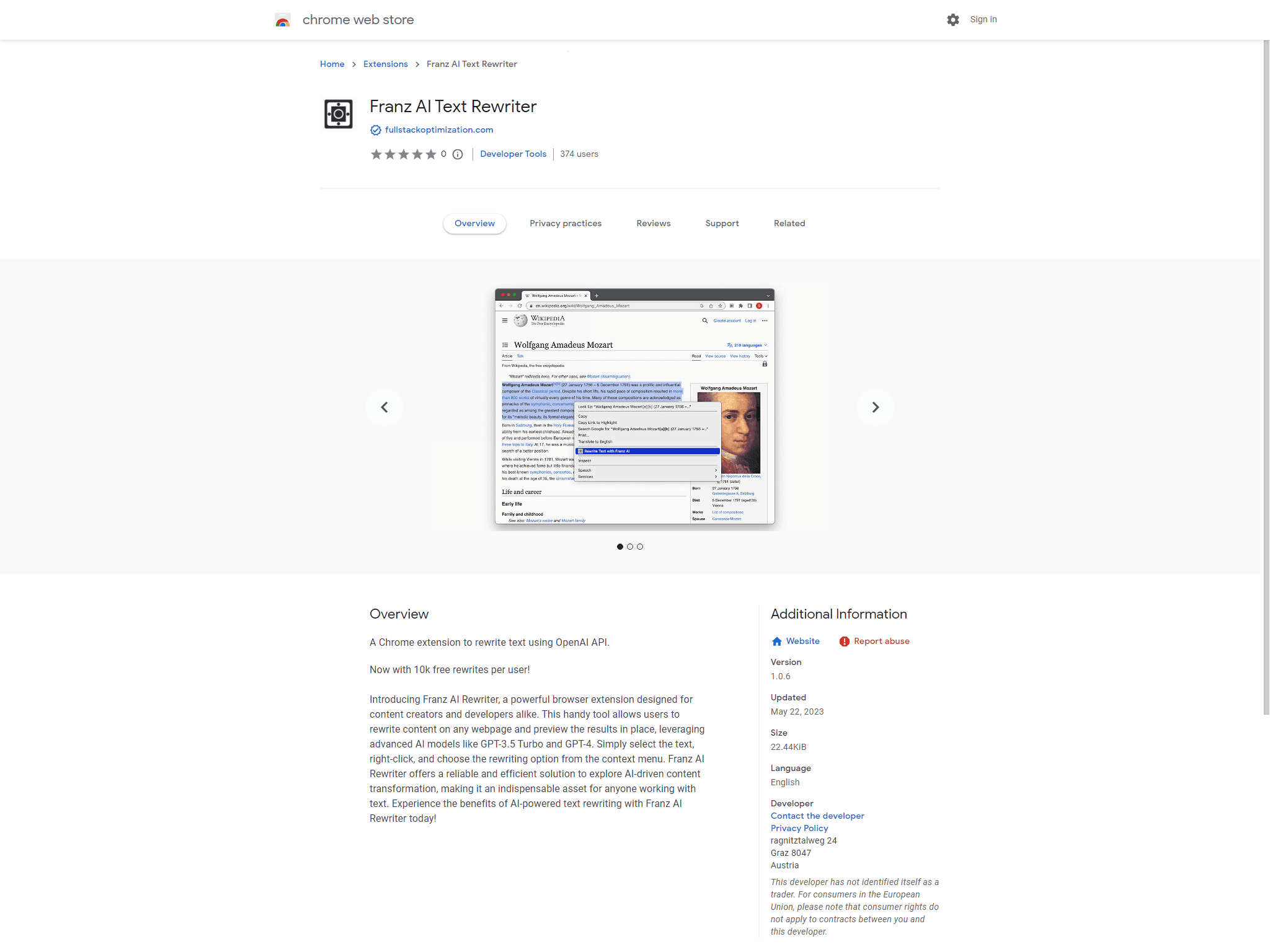The image size is (1270, 952).
Task: Click the Chrome Web Store rainbow logo
Action: 283,20
